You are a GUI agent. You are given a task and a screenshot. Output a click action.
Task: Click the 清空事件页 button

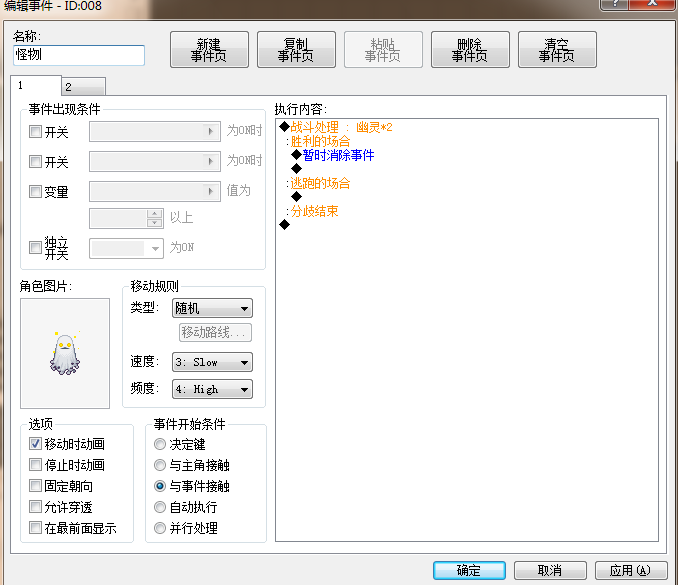(557, 50)
